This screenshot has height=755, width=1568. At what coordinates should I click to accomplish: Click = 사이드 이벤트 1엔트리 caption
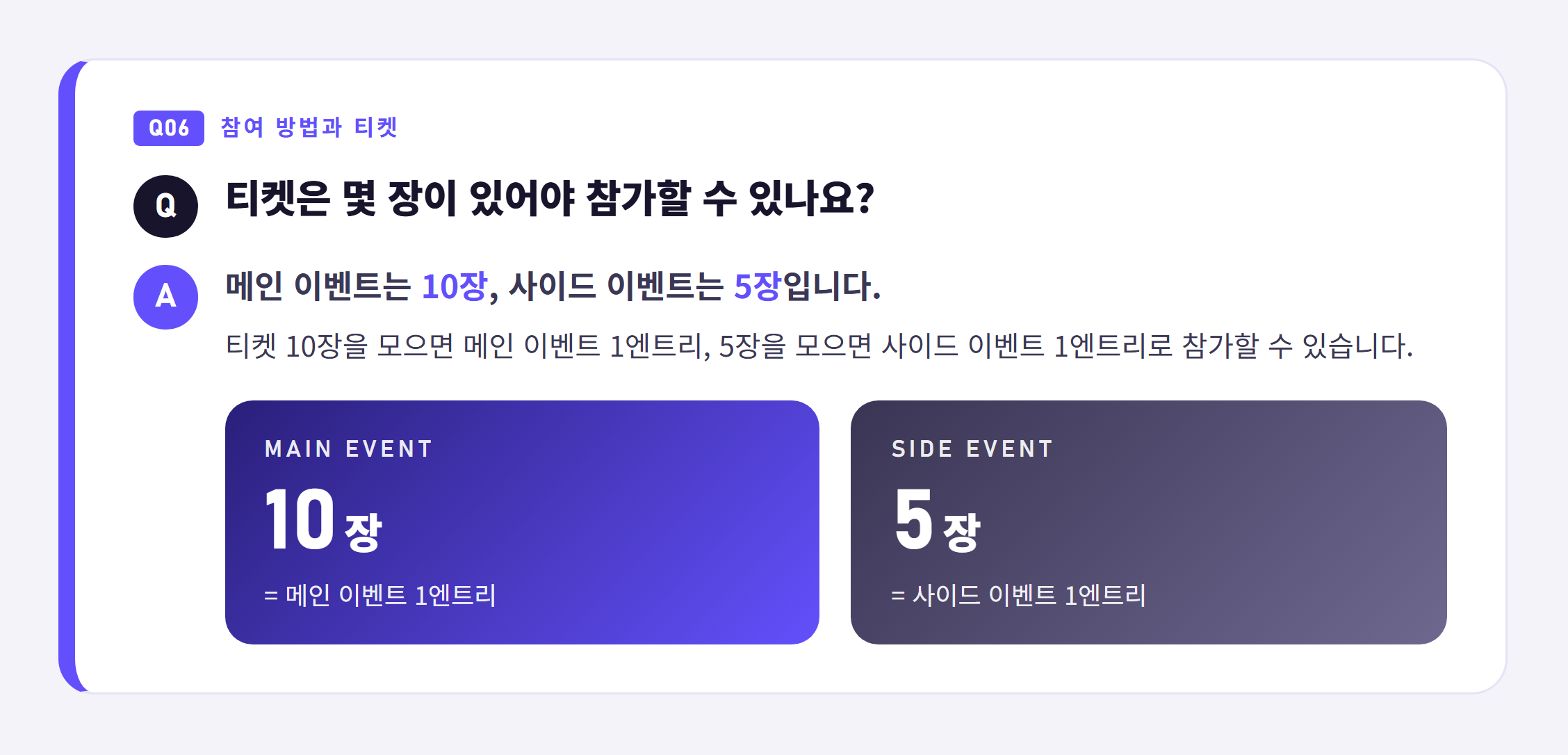(x=1018, y=595)
